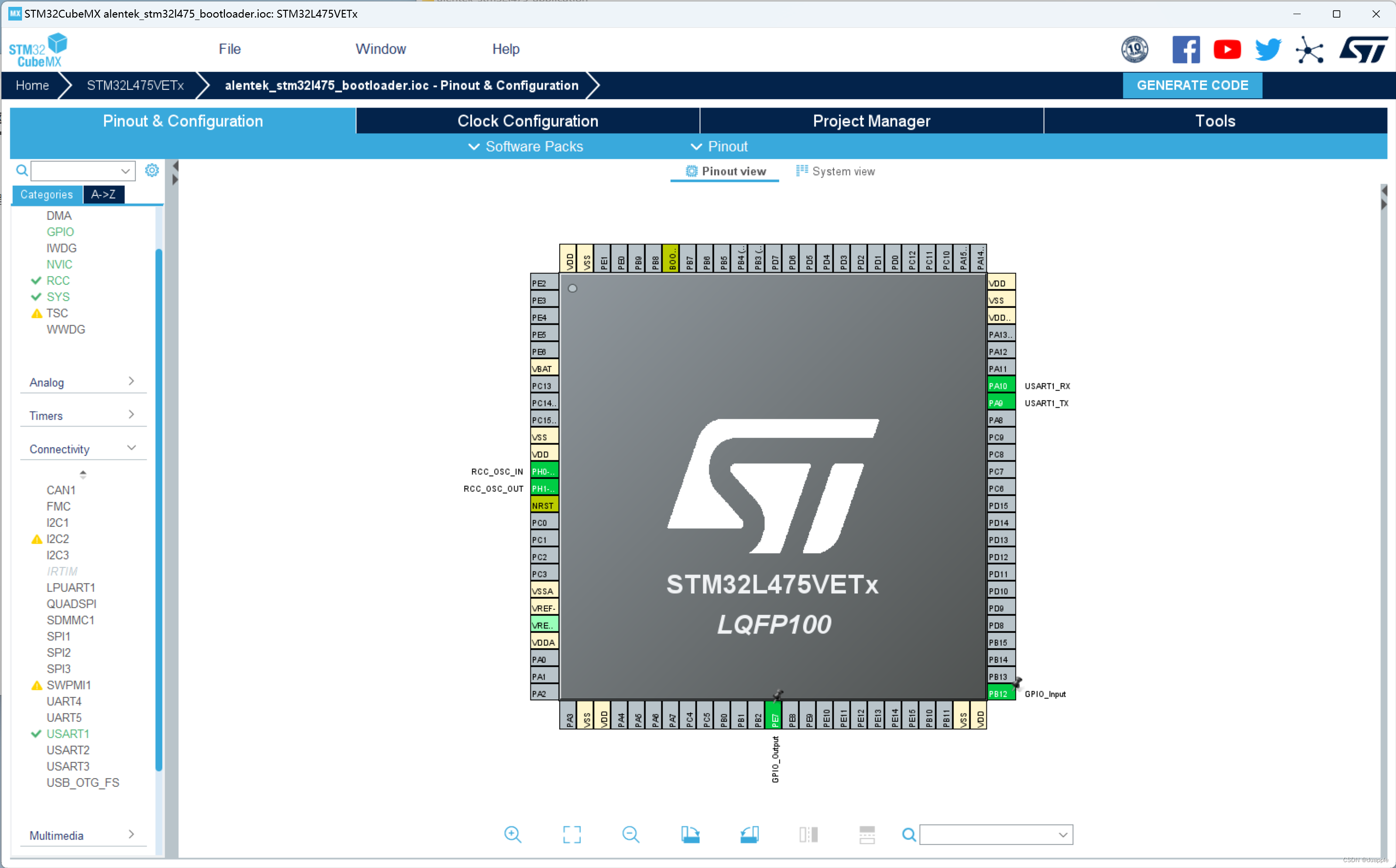1396x868 pixels.
Task: Select the PE7 GPIO_Output pin
Action: (774, 715)
